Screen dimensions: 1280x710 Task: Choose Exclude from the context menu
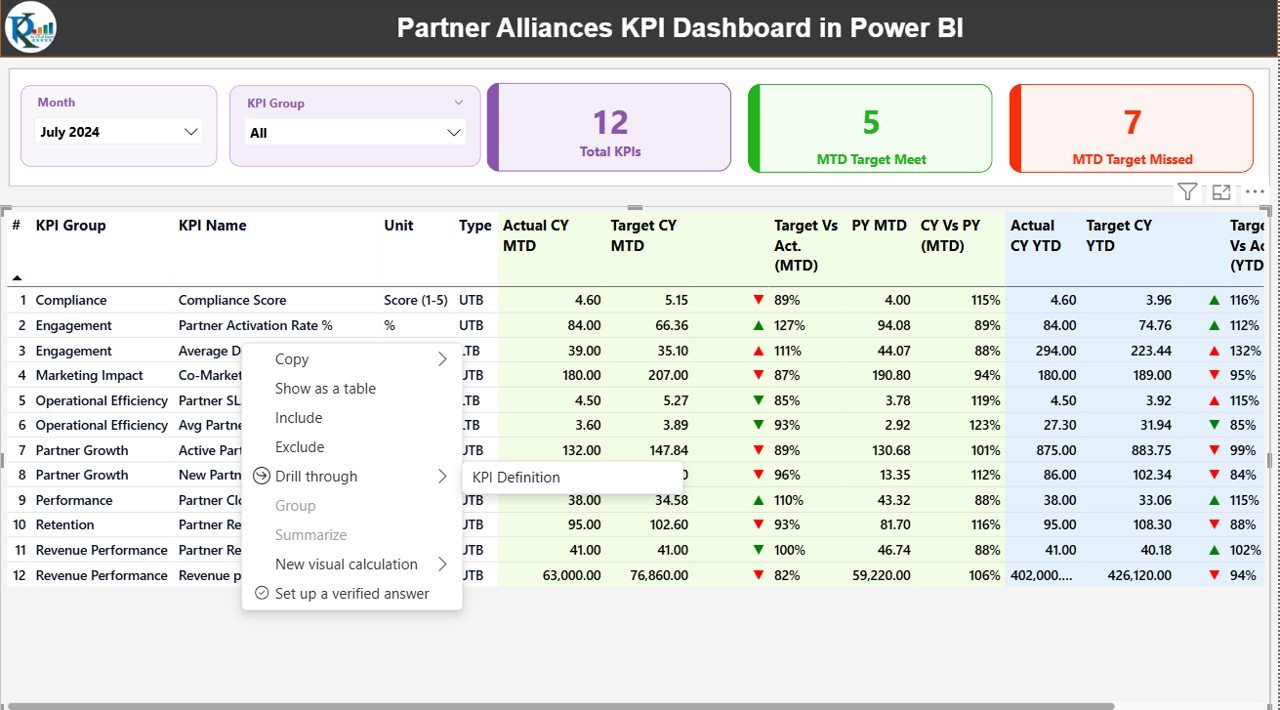tap(299, 447)
